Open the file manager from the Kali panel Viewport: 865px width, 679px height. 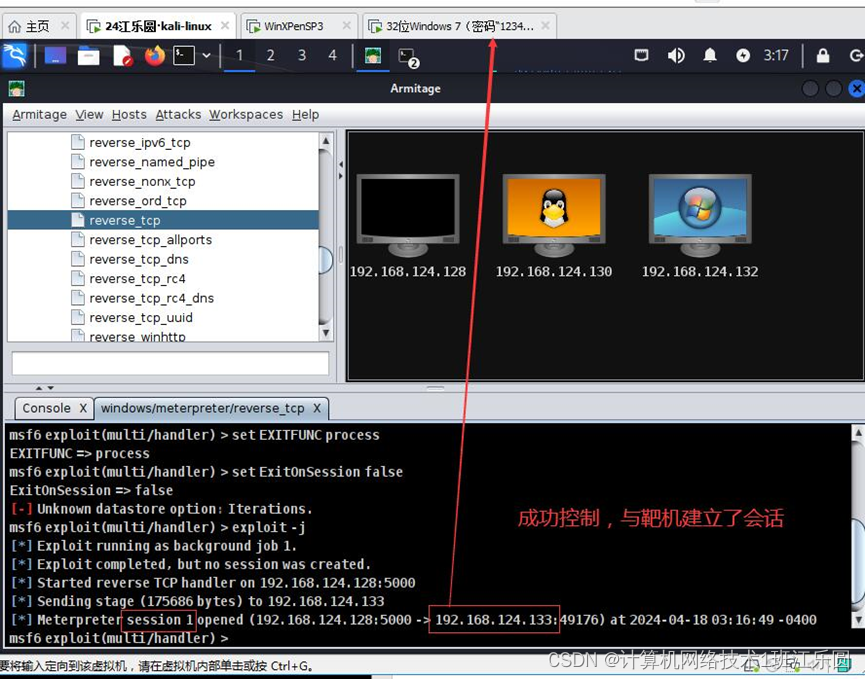pyautogui.click(x=88, y=55)
